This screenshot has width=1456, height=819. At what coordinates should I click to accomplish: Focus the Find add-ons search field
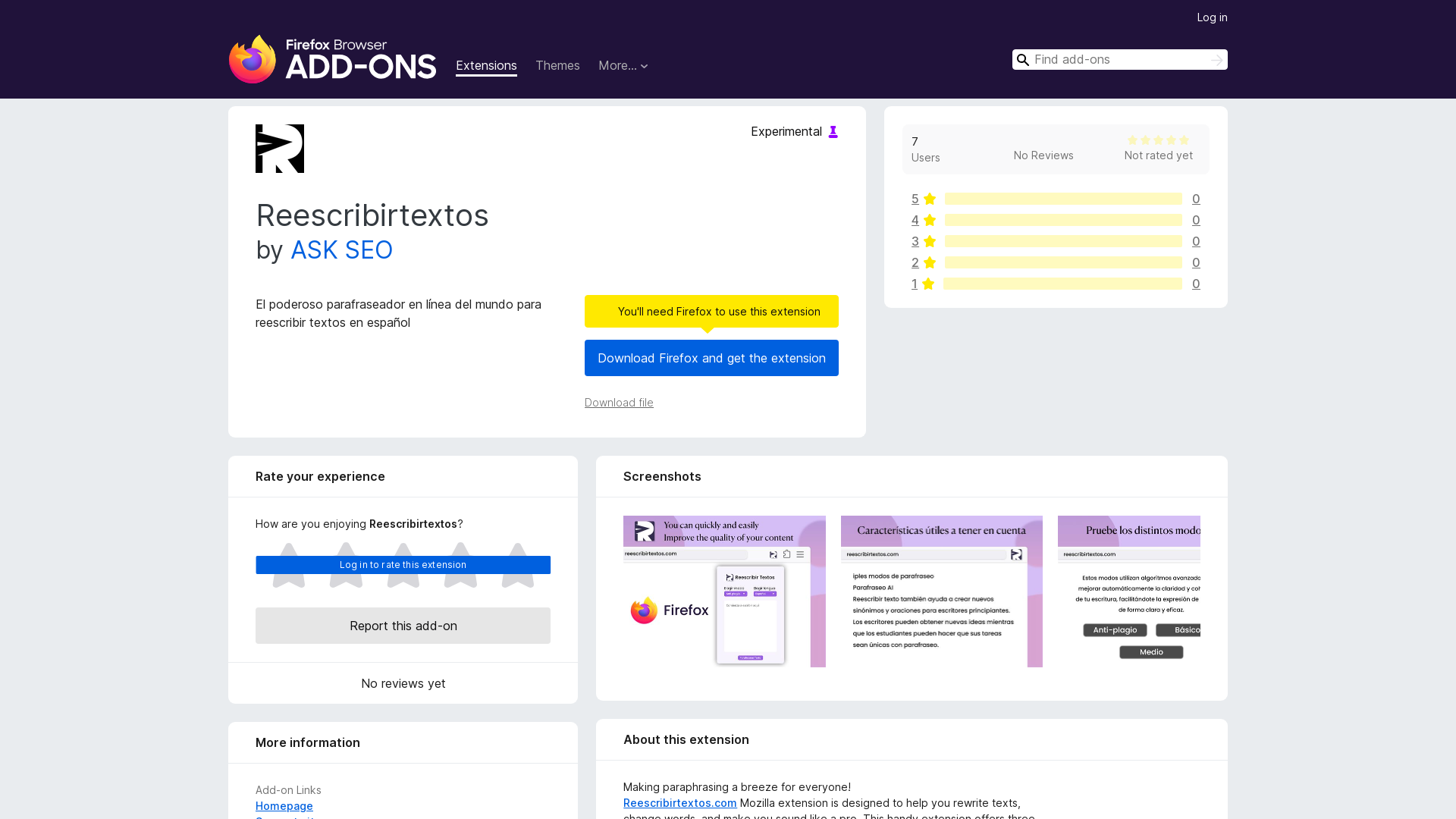tap(1119, 60)
